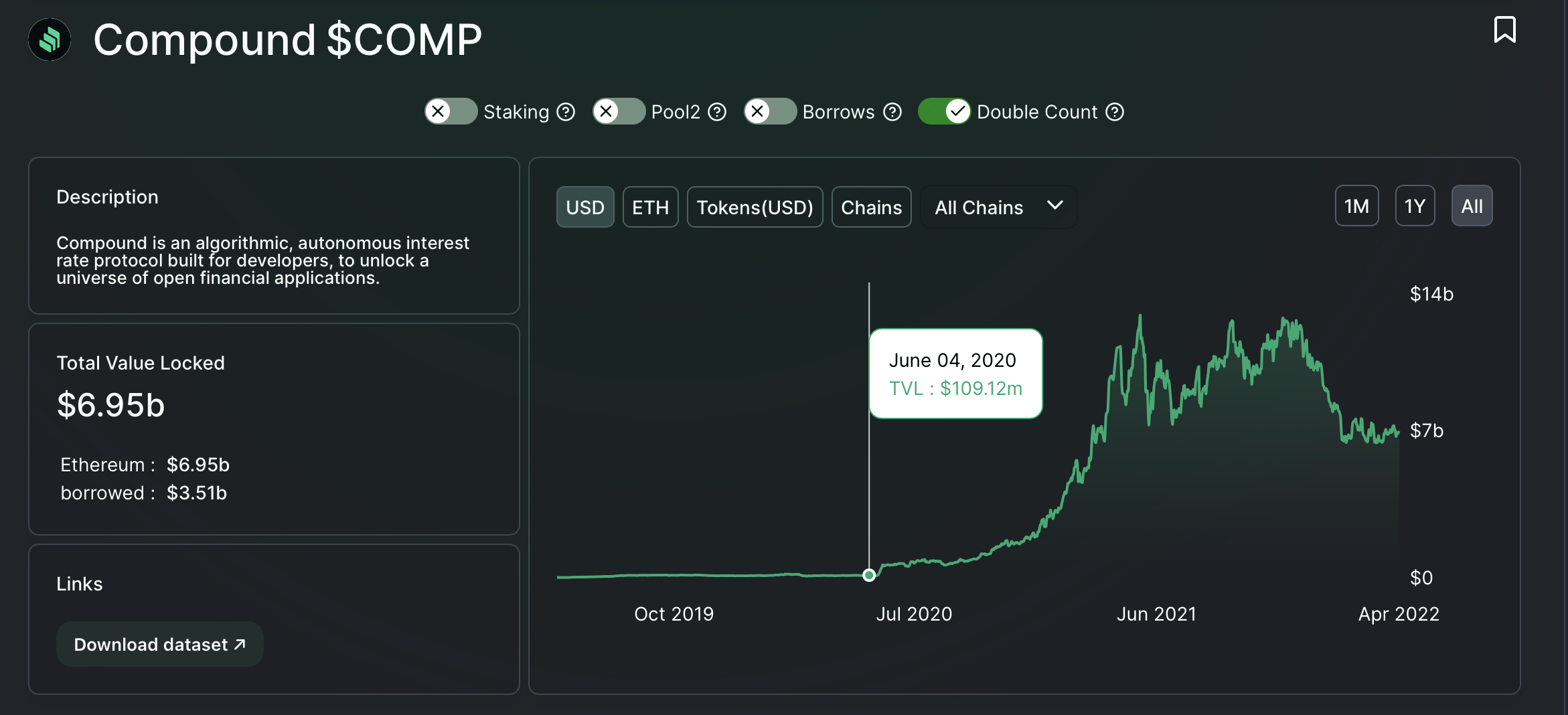Open the Double Count help icon
The image size is (1568, 715).
(1115, 112)
